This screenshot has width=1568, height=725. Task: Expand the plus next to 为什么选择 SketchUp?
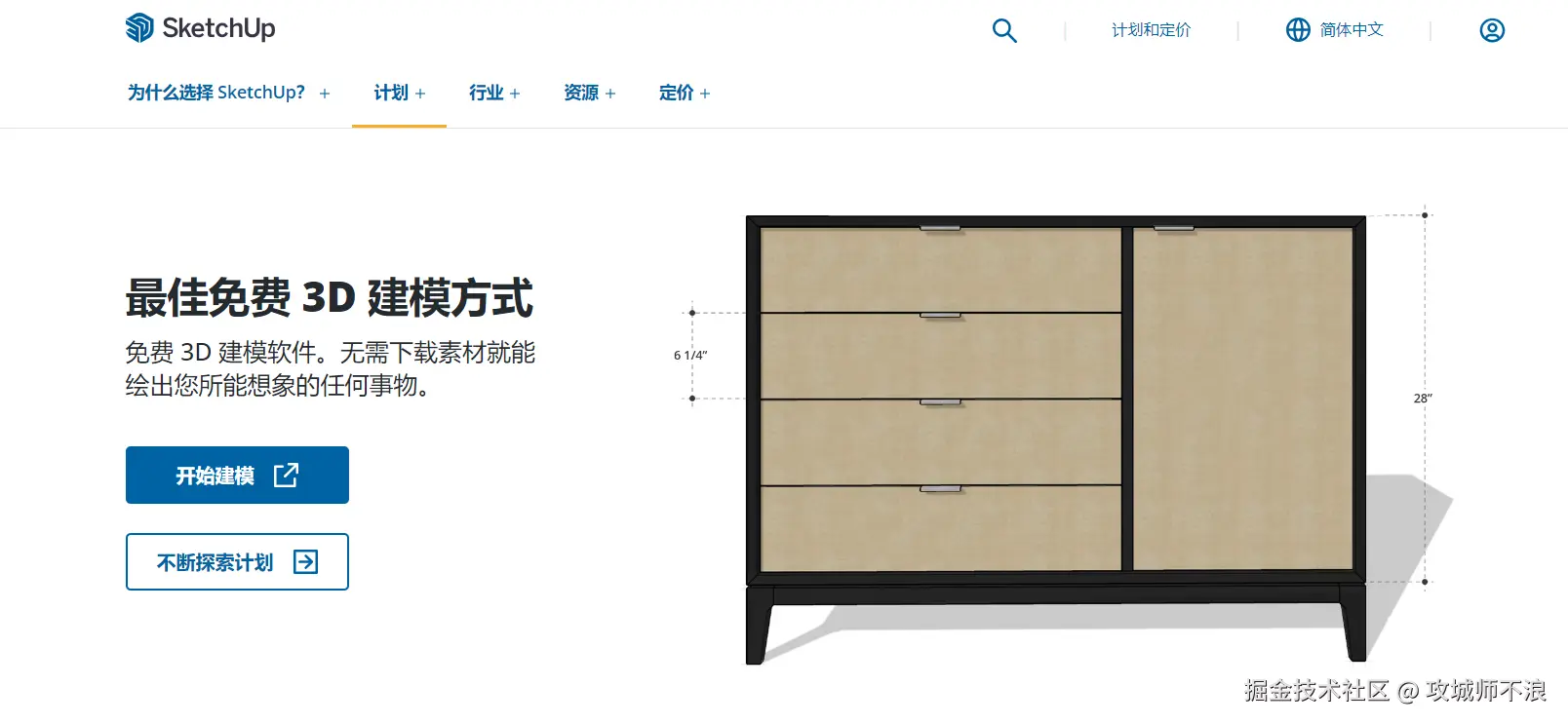325,94
